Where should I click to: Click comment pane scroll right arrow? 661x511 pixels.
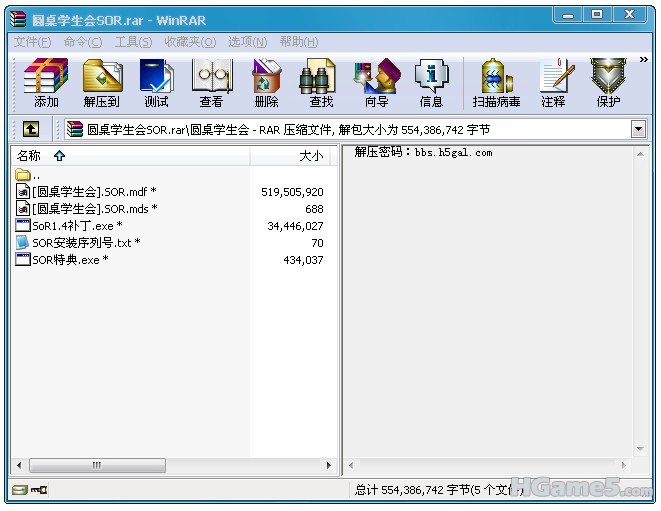pos(623,465)
